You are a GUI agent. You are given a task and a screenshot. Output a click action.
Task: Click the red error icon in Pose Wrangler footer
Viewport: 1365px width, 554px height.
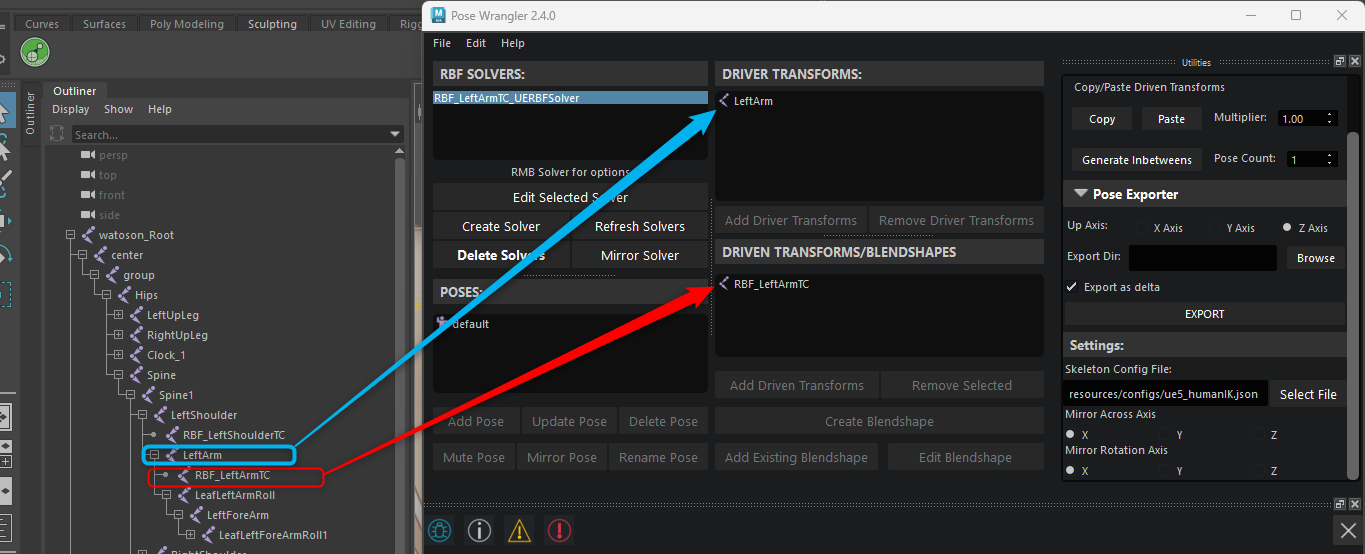559,530
